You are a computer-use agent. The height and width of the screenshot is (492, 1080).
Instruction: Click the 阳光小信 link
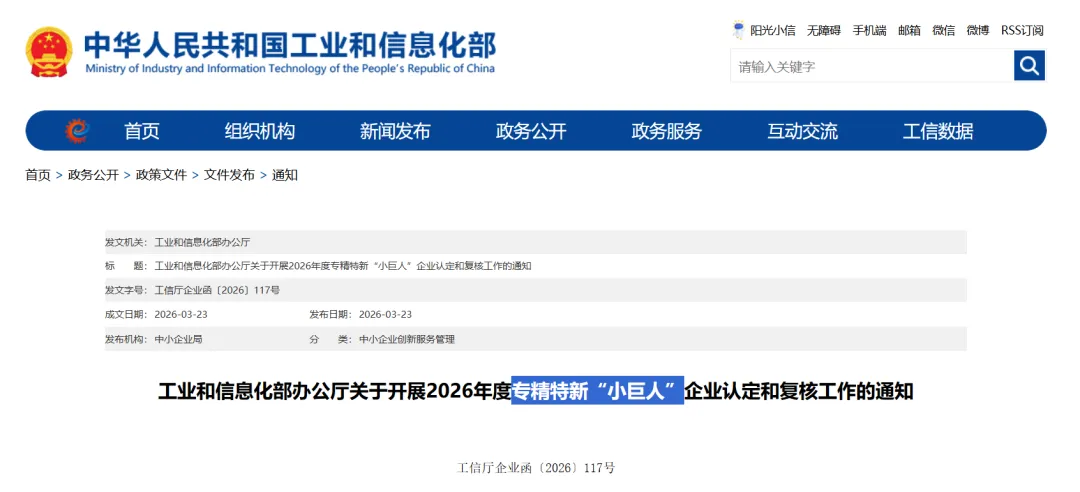click(x=773, y=30)
